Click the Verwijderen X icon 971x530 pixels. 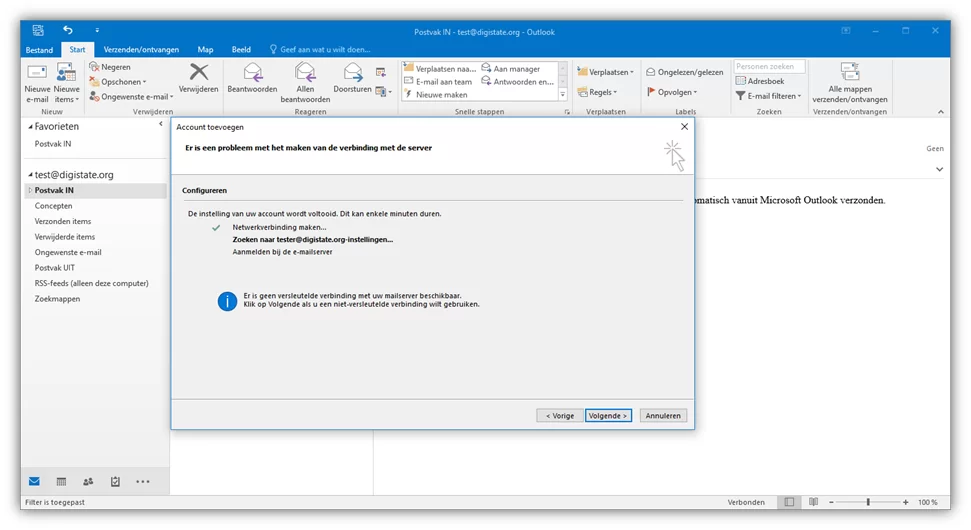click(x=199, y=72)
